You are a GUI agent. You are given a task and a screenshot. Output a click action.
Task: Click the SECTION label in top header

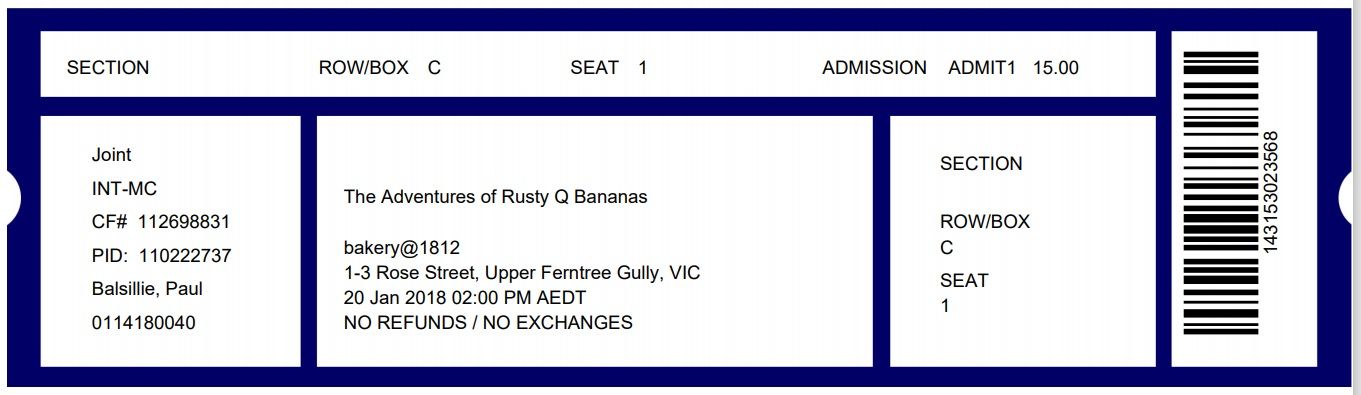[x=108, y=68]
